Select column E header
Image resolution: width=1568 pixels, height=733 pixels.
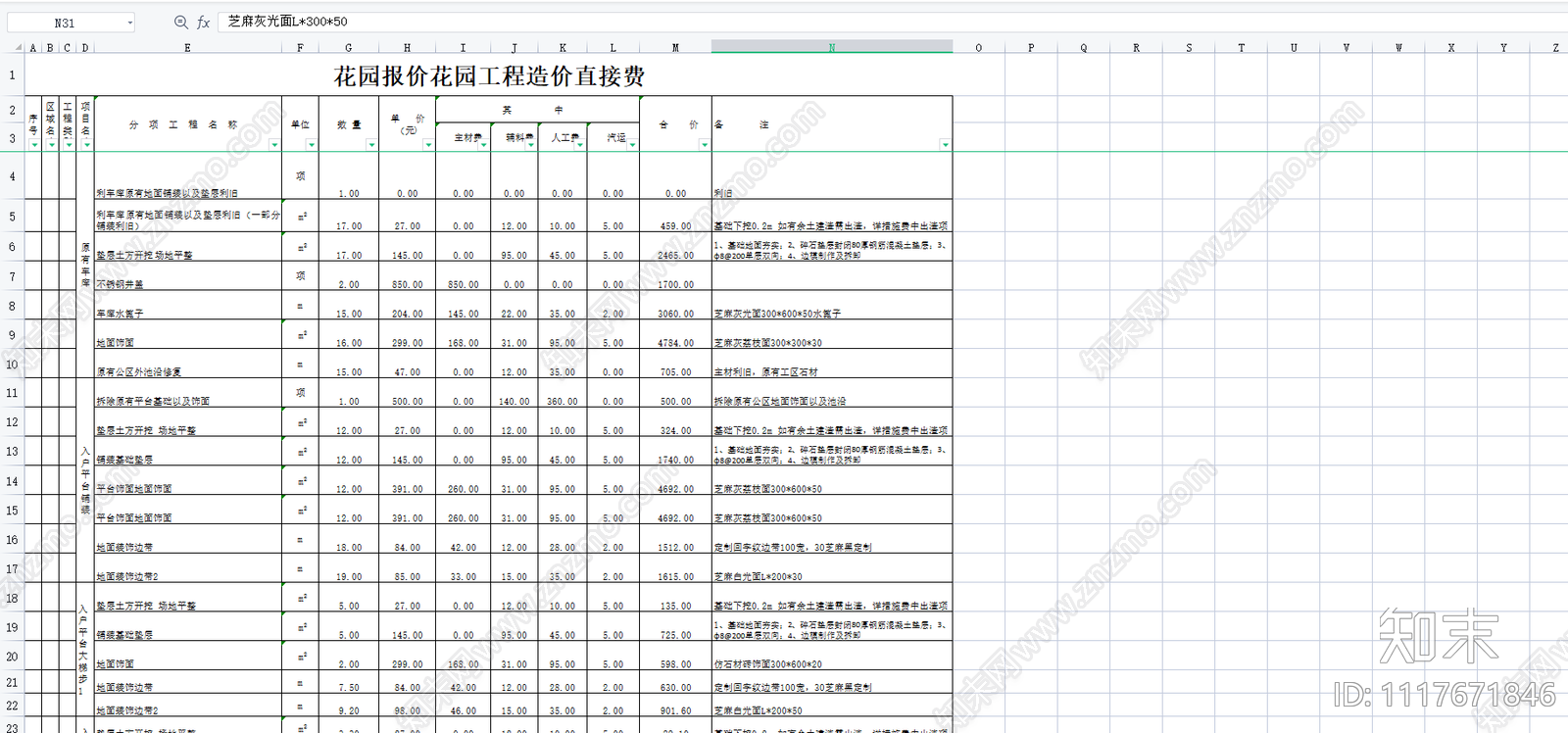187,47
